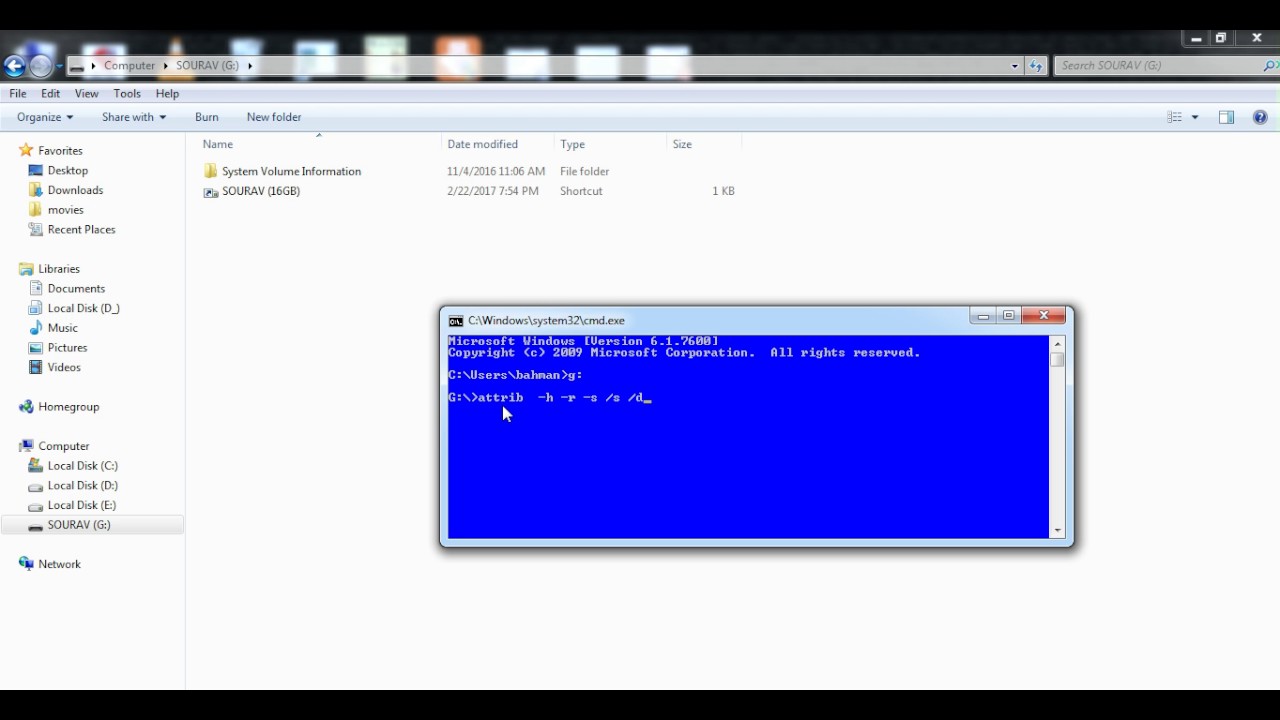The height and width of the screenshot is (720, 1280).
Task: Click the Libraries icon in sidebar
Action: [26, 269]
